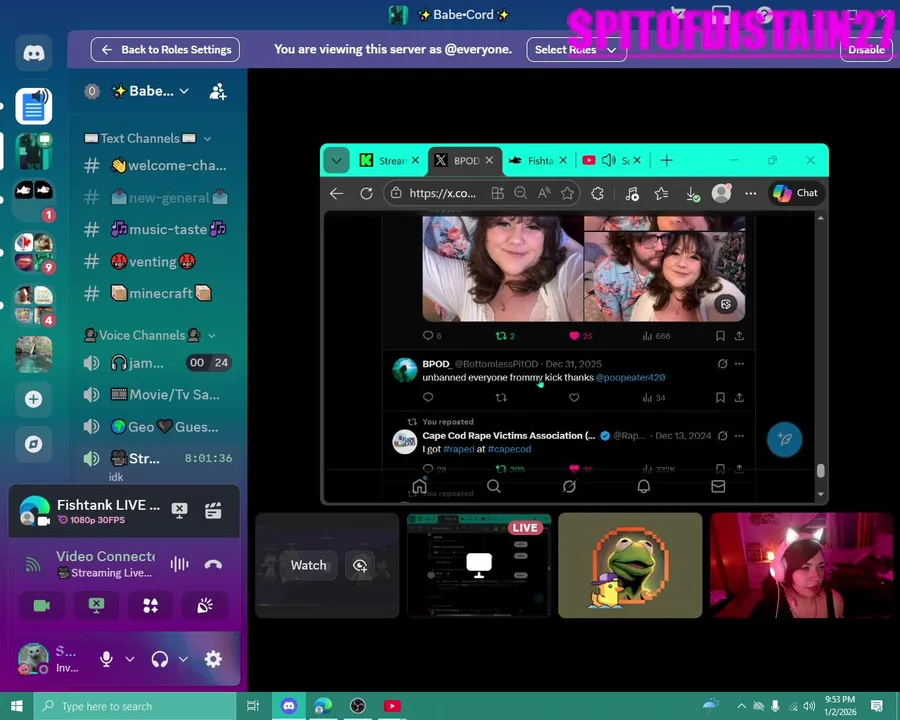Toggle screen share button in voice panel

(96, 605)
